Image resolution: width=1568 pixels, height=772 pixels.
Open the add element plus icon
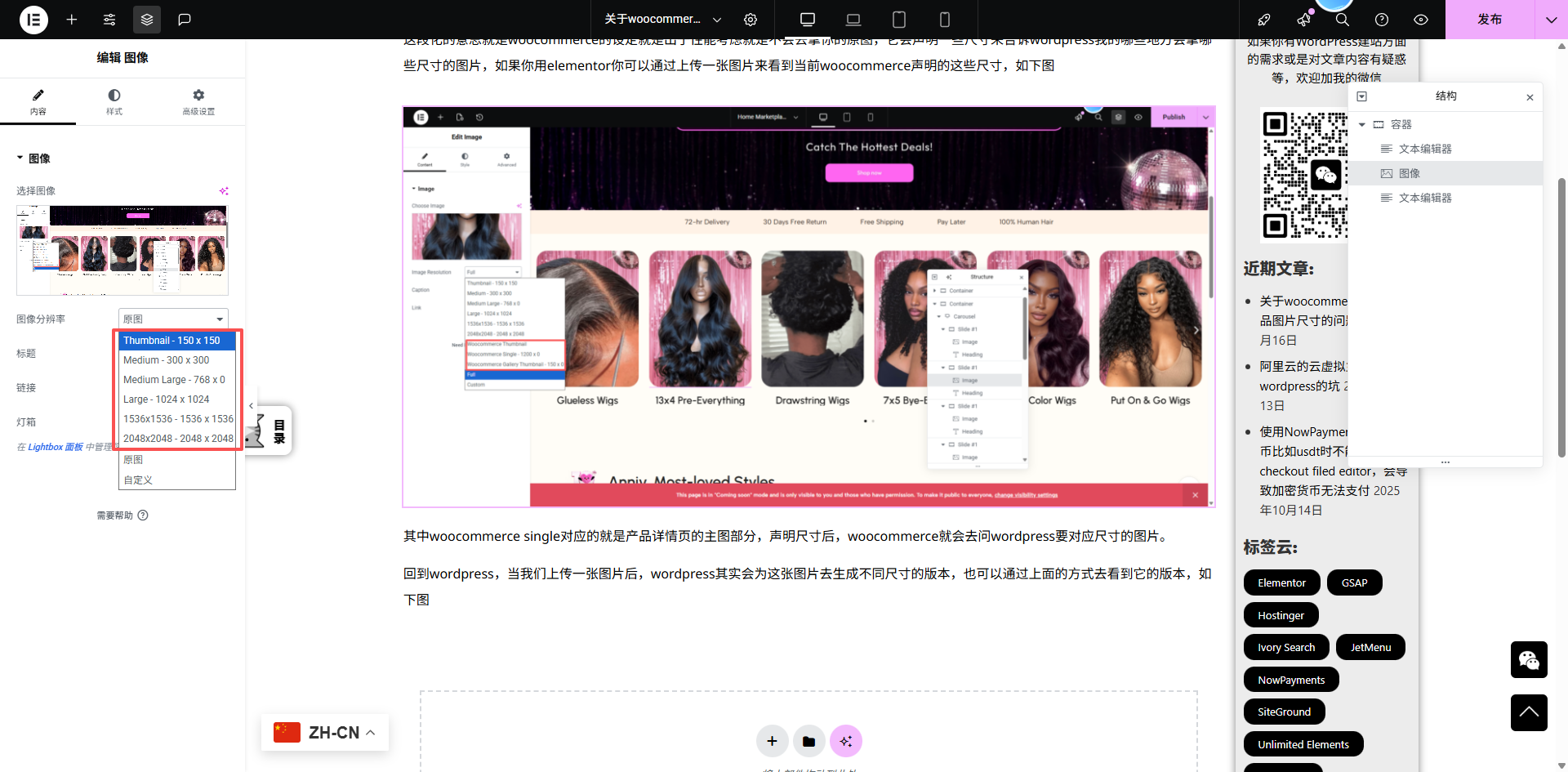point(72,20)
